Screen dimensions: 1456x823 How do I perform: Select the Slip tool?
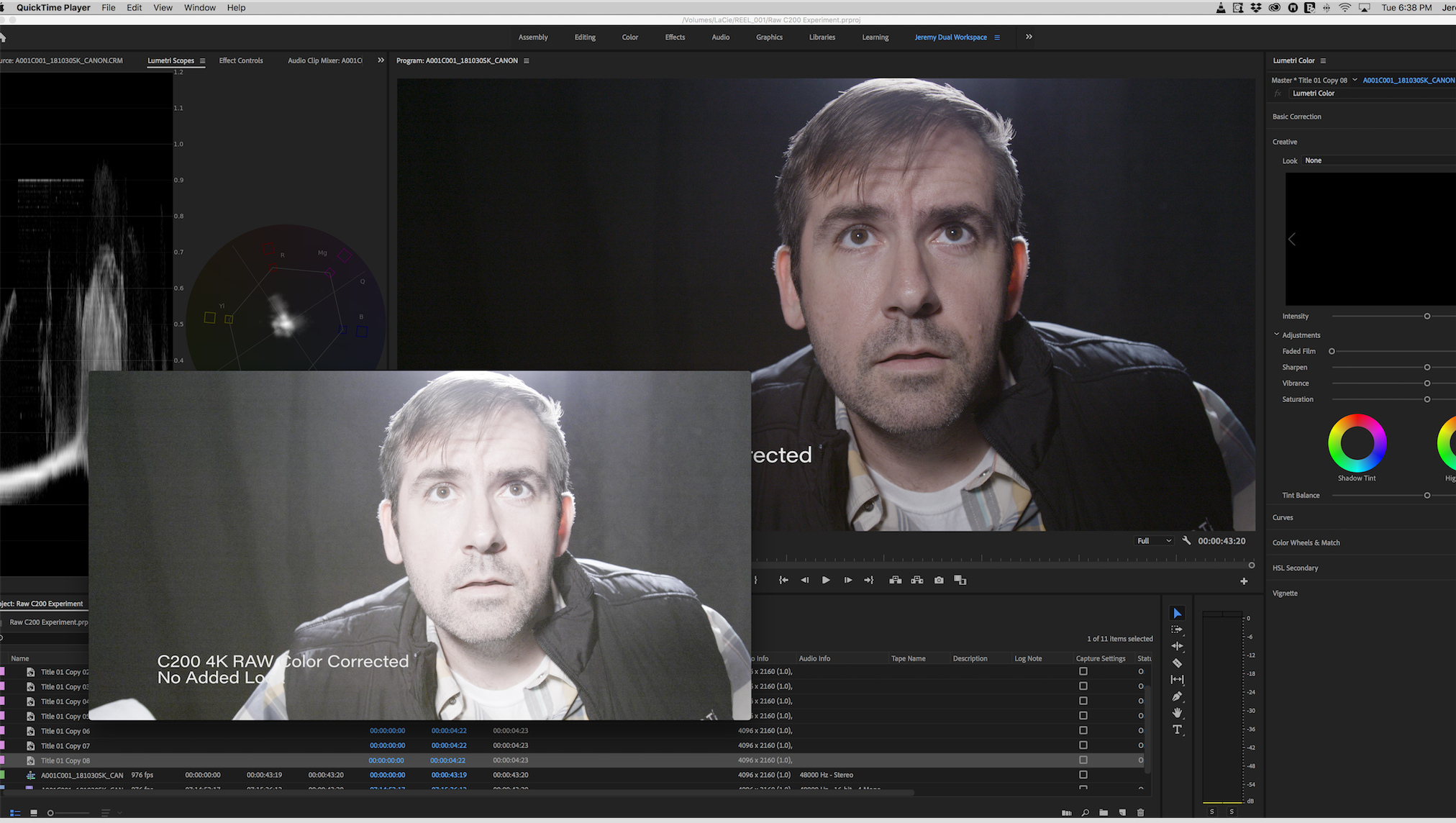(1177, 679)
